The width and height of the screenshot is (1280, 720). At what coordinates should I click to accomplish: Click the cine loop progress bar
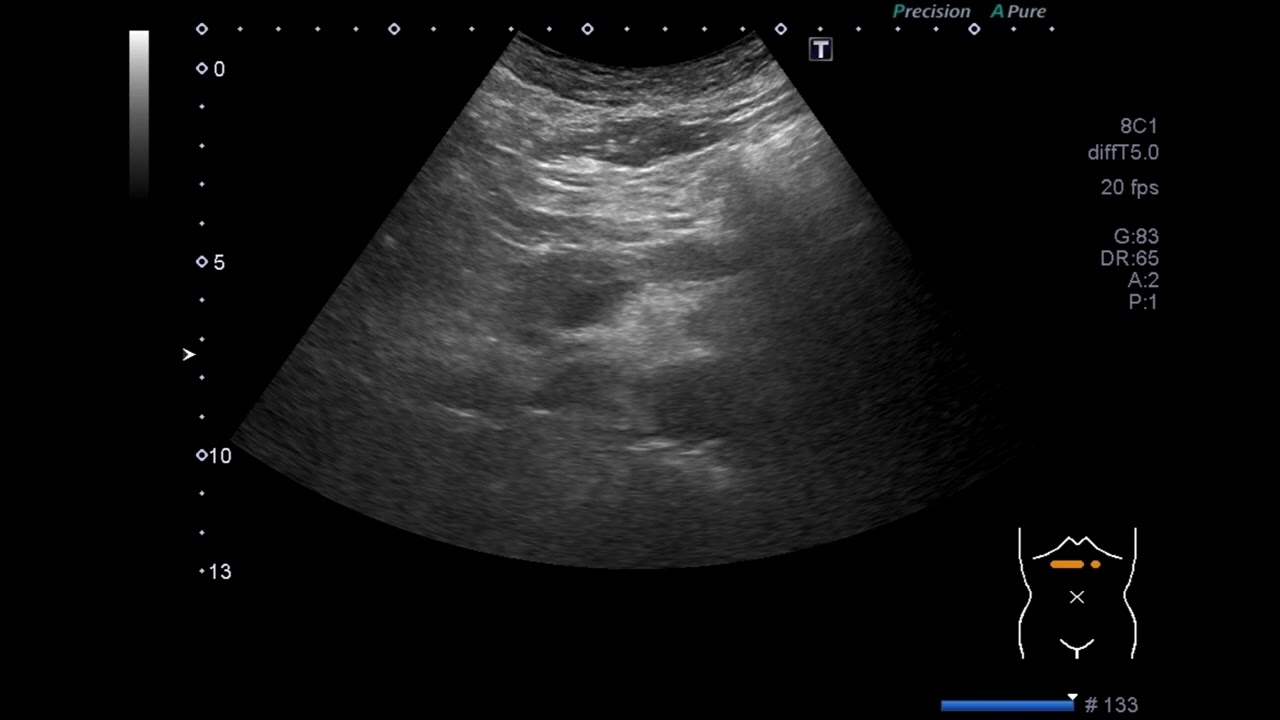[1007, 706]
